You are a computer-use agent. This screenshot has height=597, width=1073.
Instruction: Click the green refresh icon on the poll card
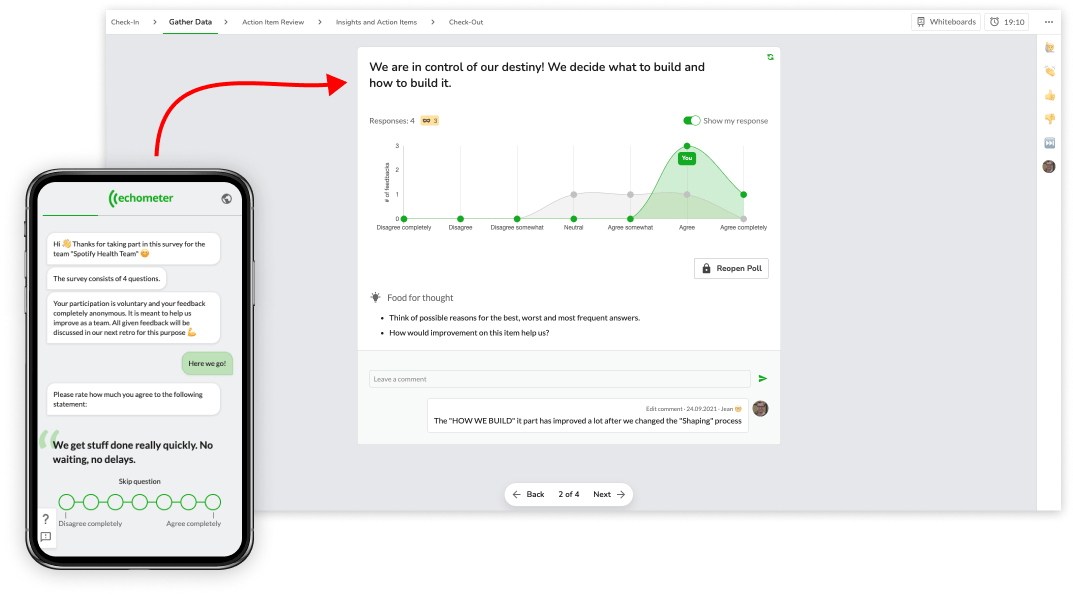pyautogui.click(x=770, y=57)
